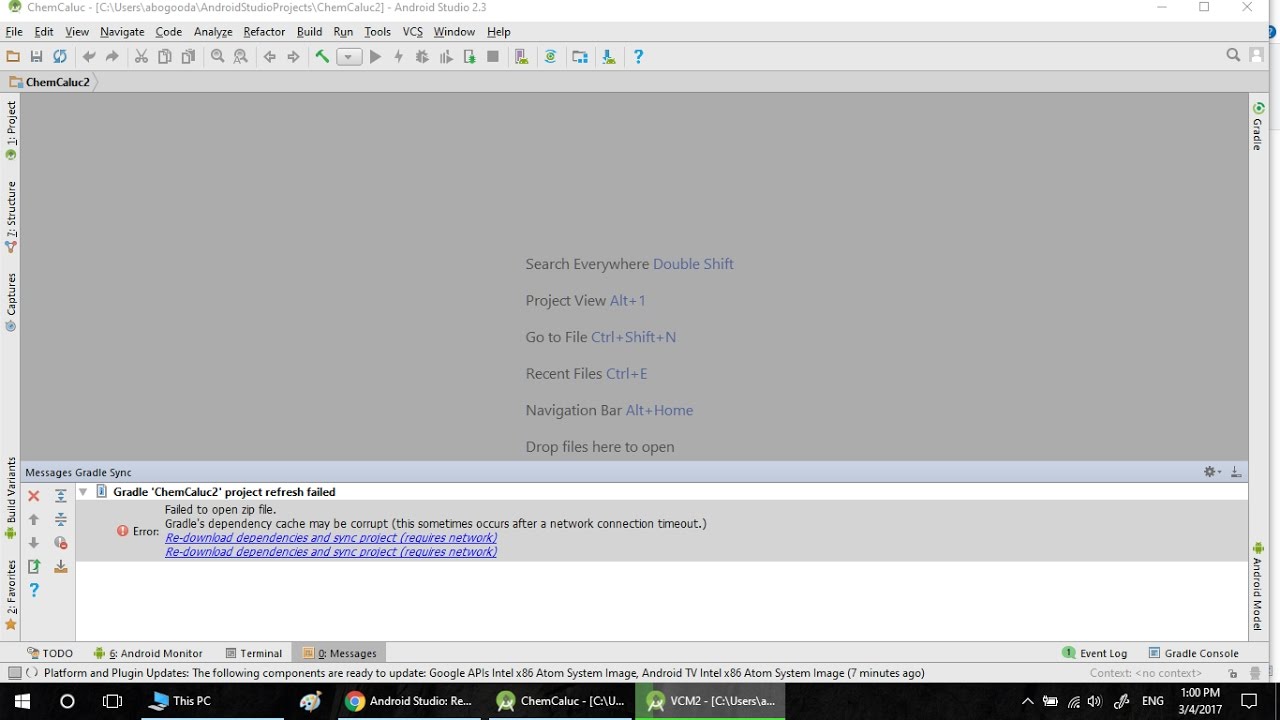1280x720 pixels.
Task: Go to previous message with up arrow
Action: point(34,519)
